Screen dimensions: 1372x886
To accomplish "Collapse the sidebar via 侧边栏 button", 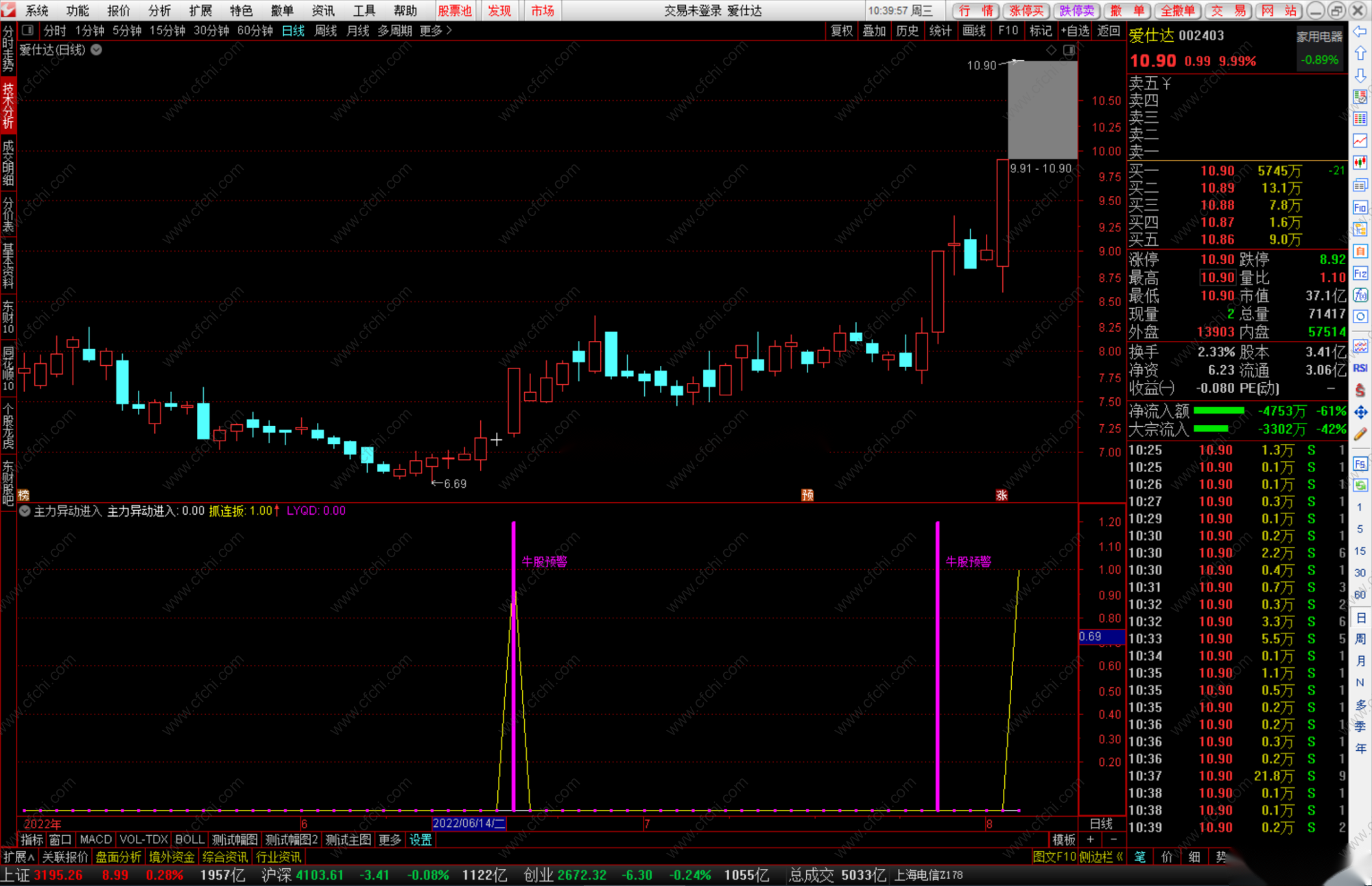I will (1100, 857).
